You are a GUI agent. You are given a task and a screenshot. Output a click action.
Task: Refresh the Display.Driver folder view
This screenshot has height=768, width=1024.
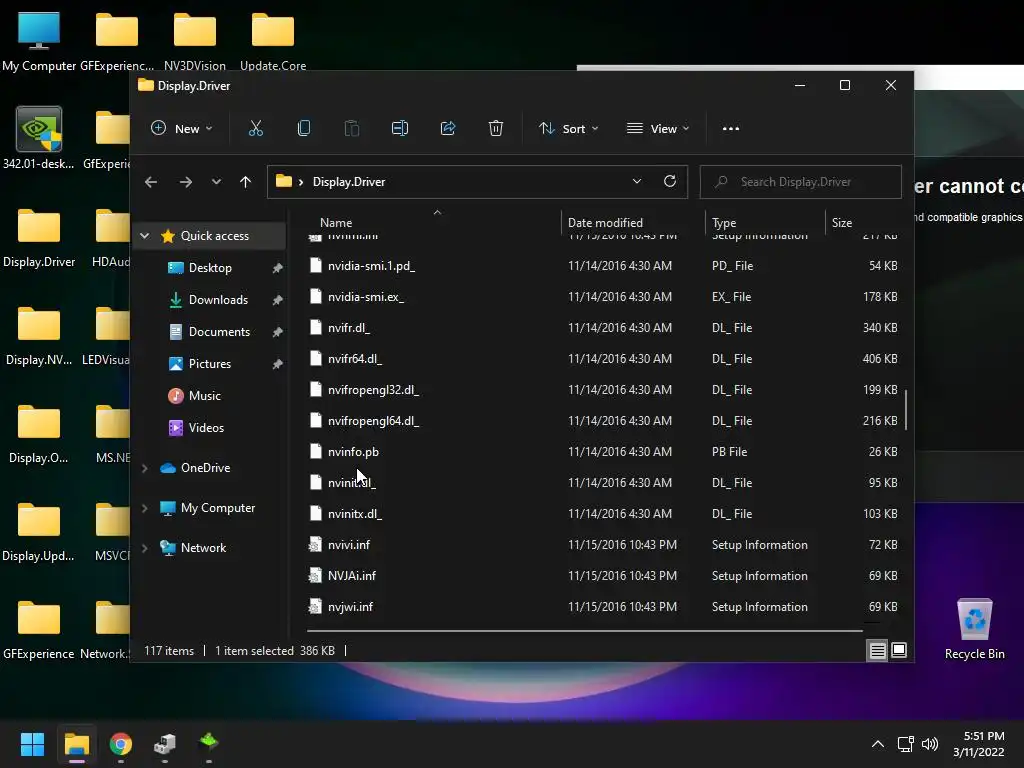click(670, 182)
